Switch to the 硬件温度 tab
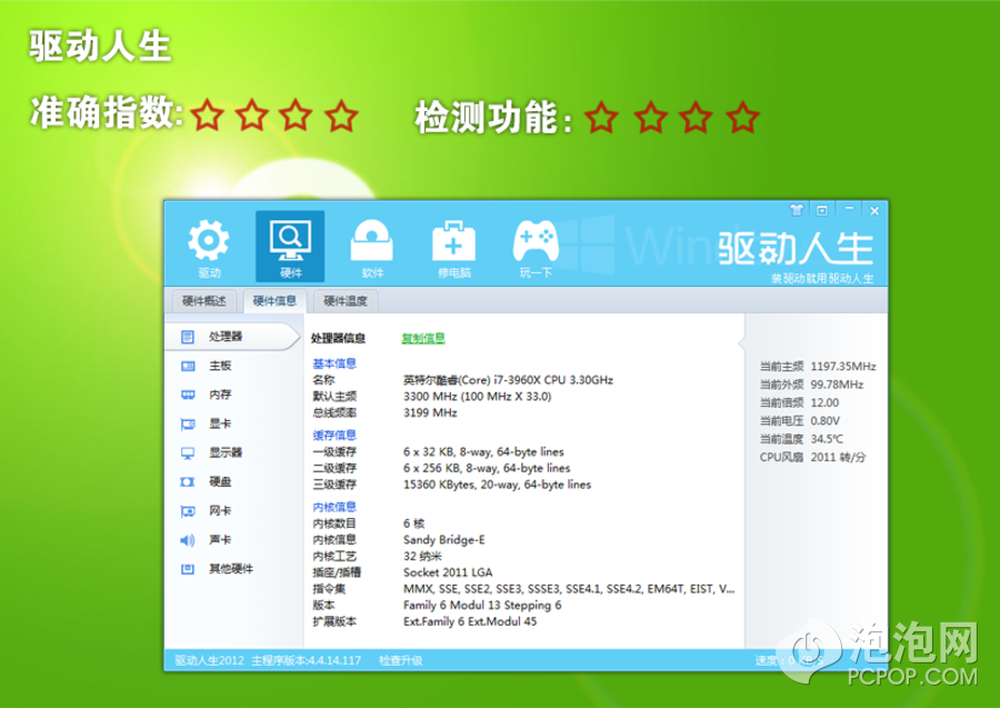1000x708 pixels. coord(346,301)
